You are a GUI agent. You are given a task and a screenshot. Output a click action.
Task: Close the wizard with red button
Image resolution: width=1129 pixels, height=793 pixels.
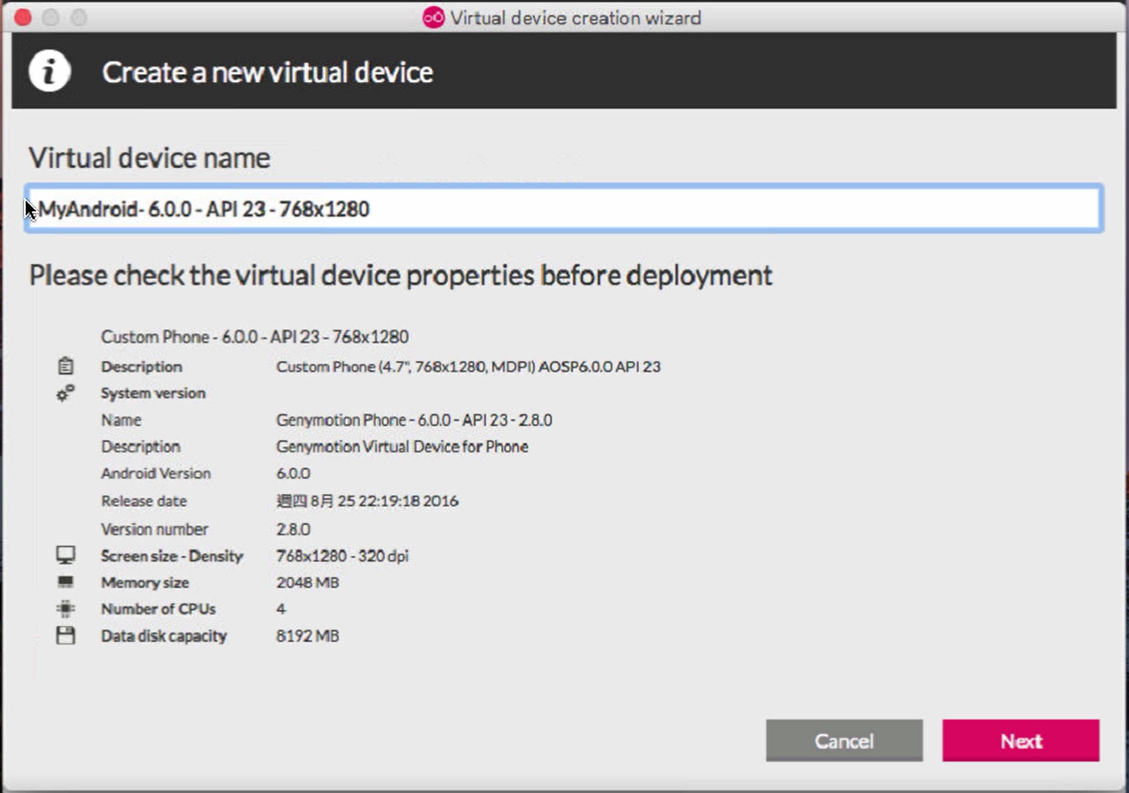tap(22, 17)
